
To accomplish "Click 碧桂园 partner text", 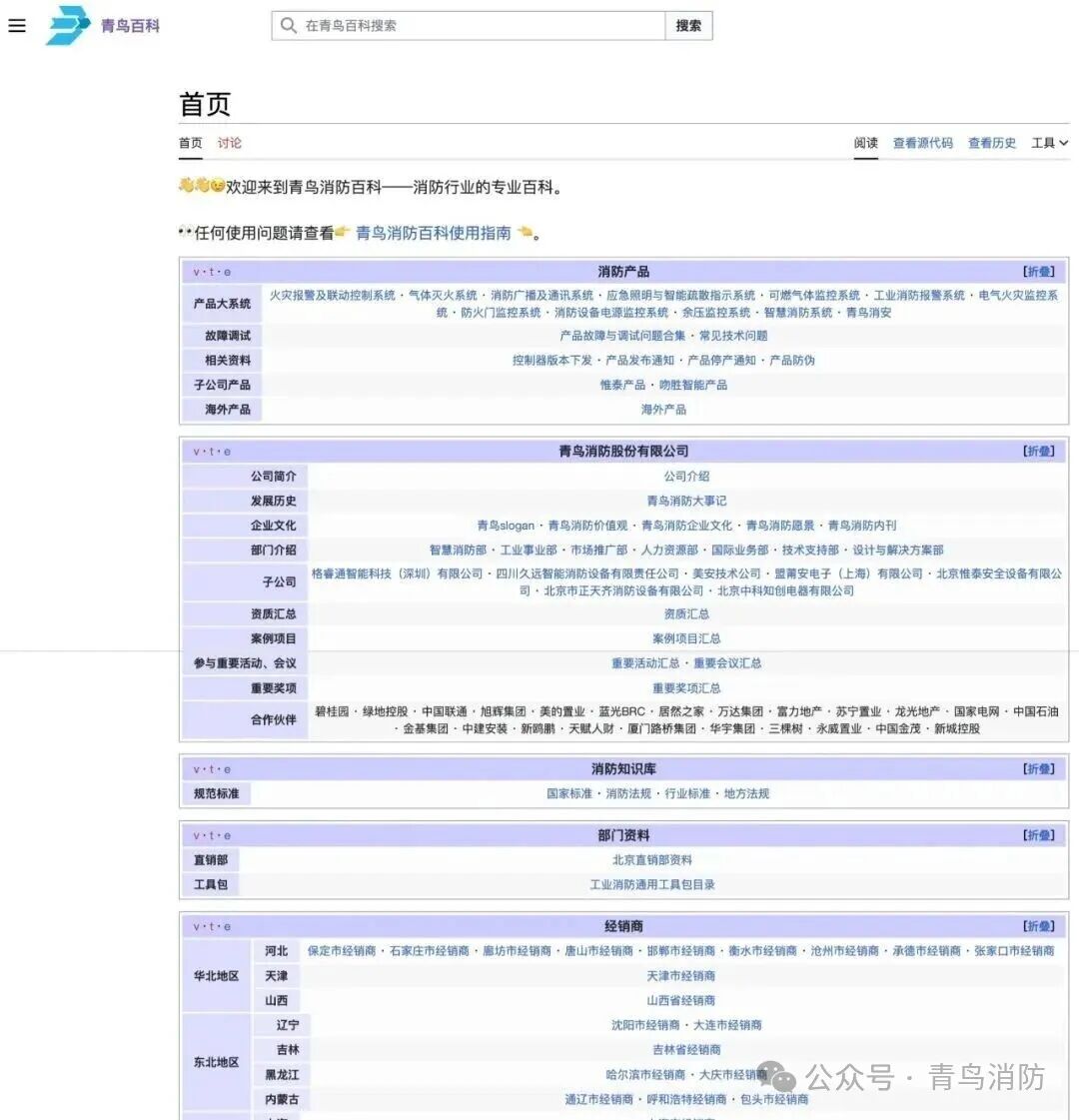I will tap(332, 711).
